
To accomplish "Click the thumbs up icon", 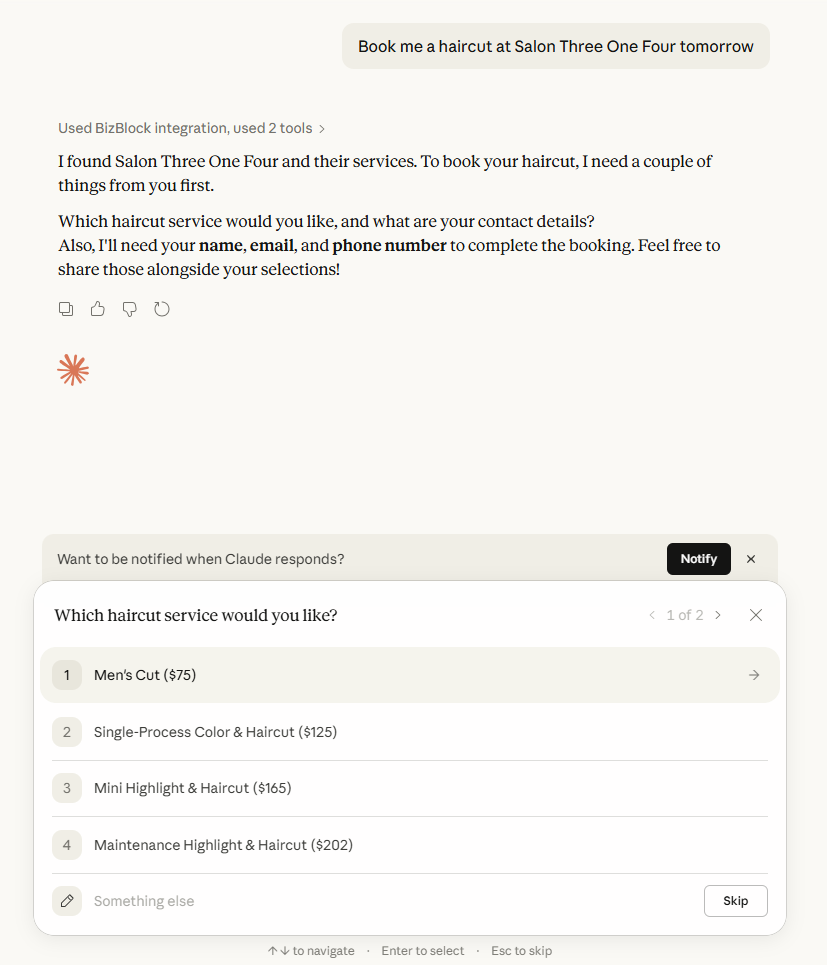I will [98, 309].
